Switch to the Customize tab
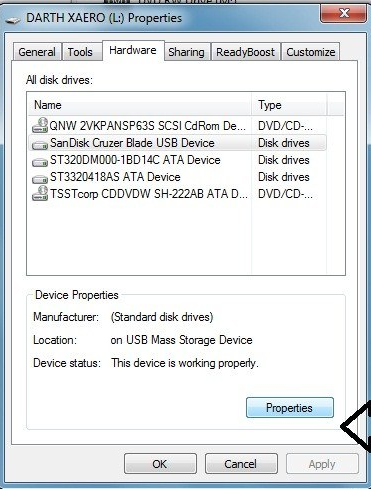The width and height of the screenshot is (371, 489). (x=311, y=52)
